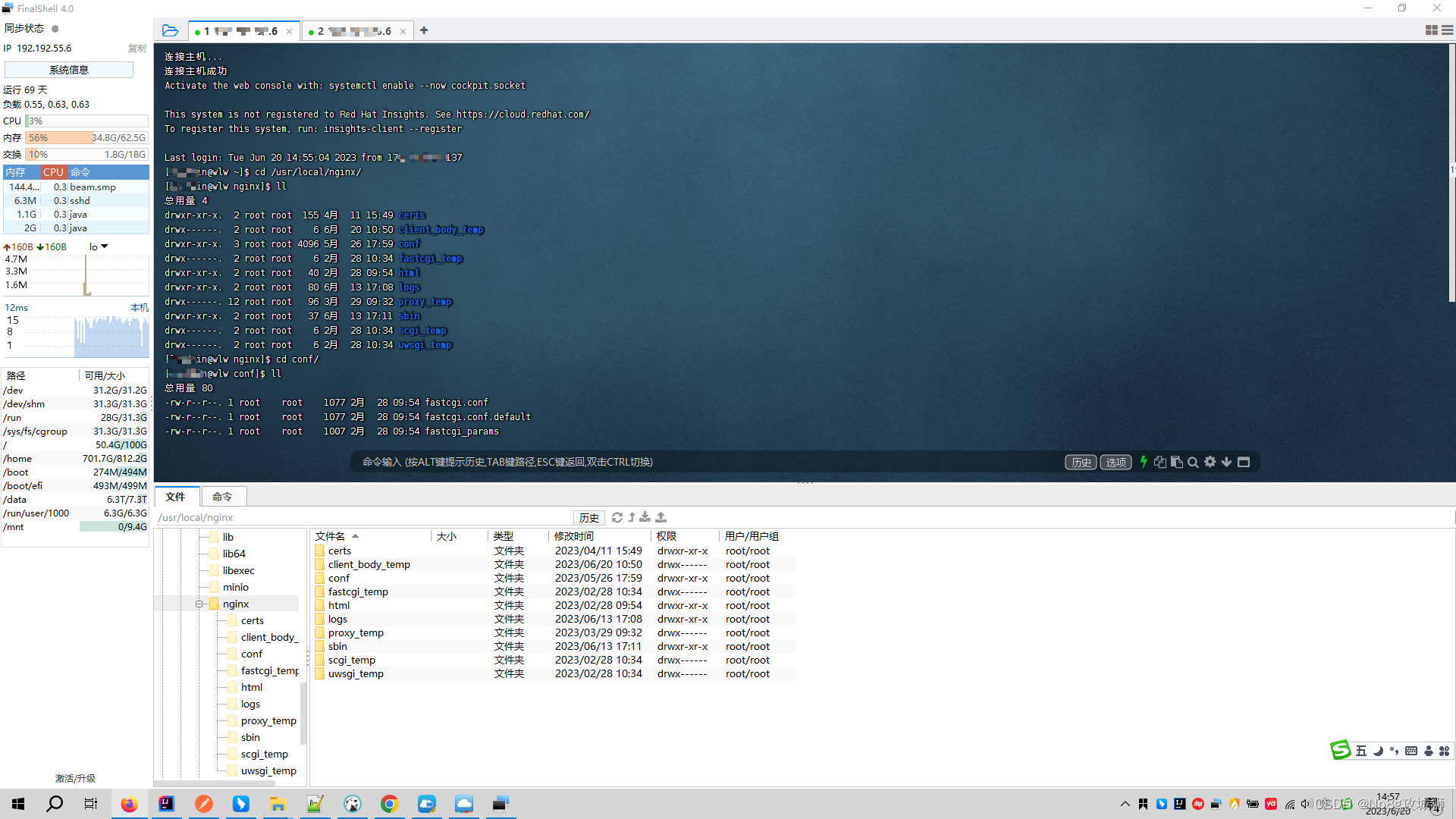Click the search icon in file toolbar
This screenshot has height=819, width=1456.
[x=1192, y=462]
